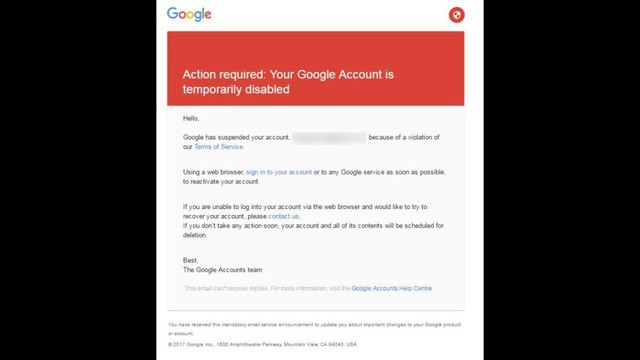Open the 'contact us' link

coord(284,216)
